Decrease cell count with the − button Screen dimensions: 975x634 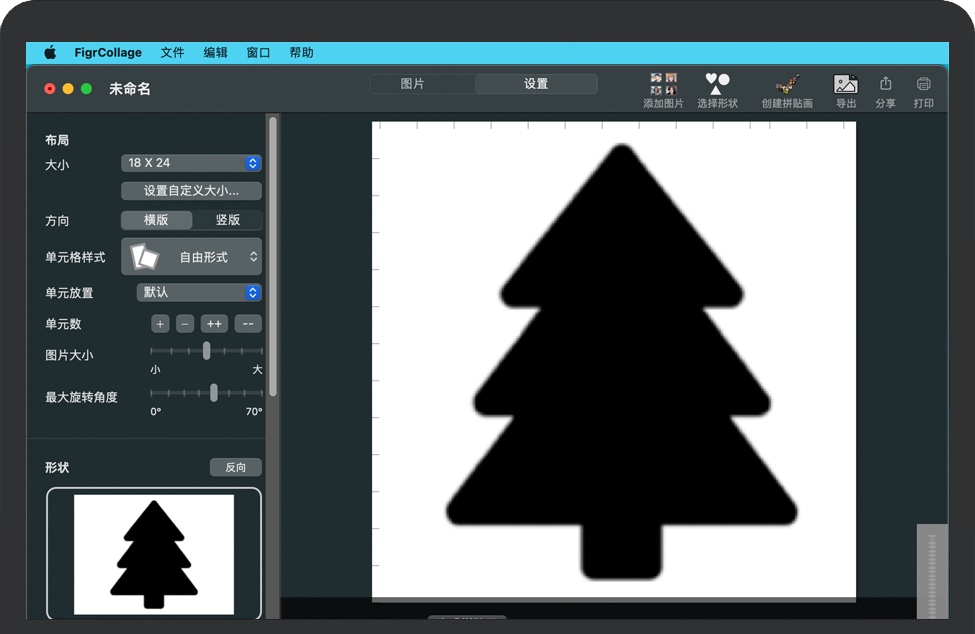click(x=185, y=324)
